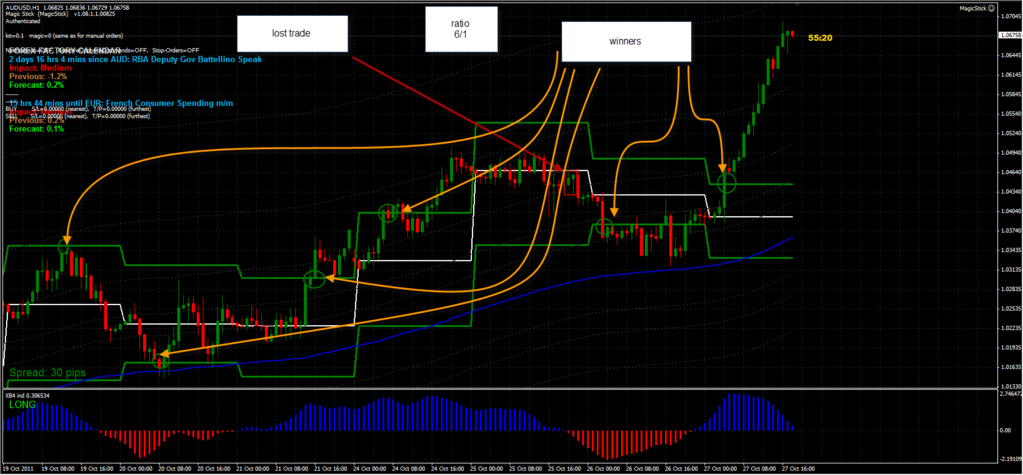Click price axis level 1.02235

pyautogui.click(x=1009, y=328)
